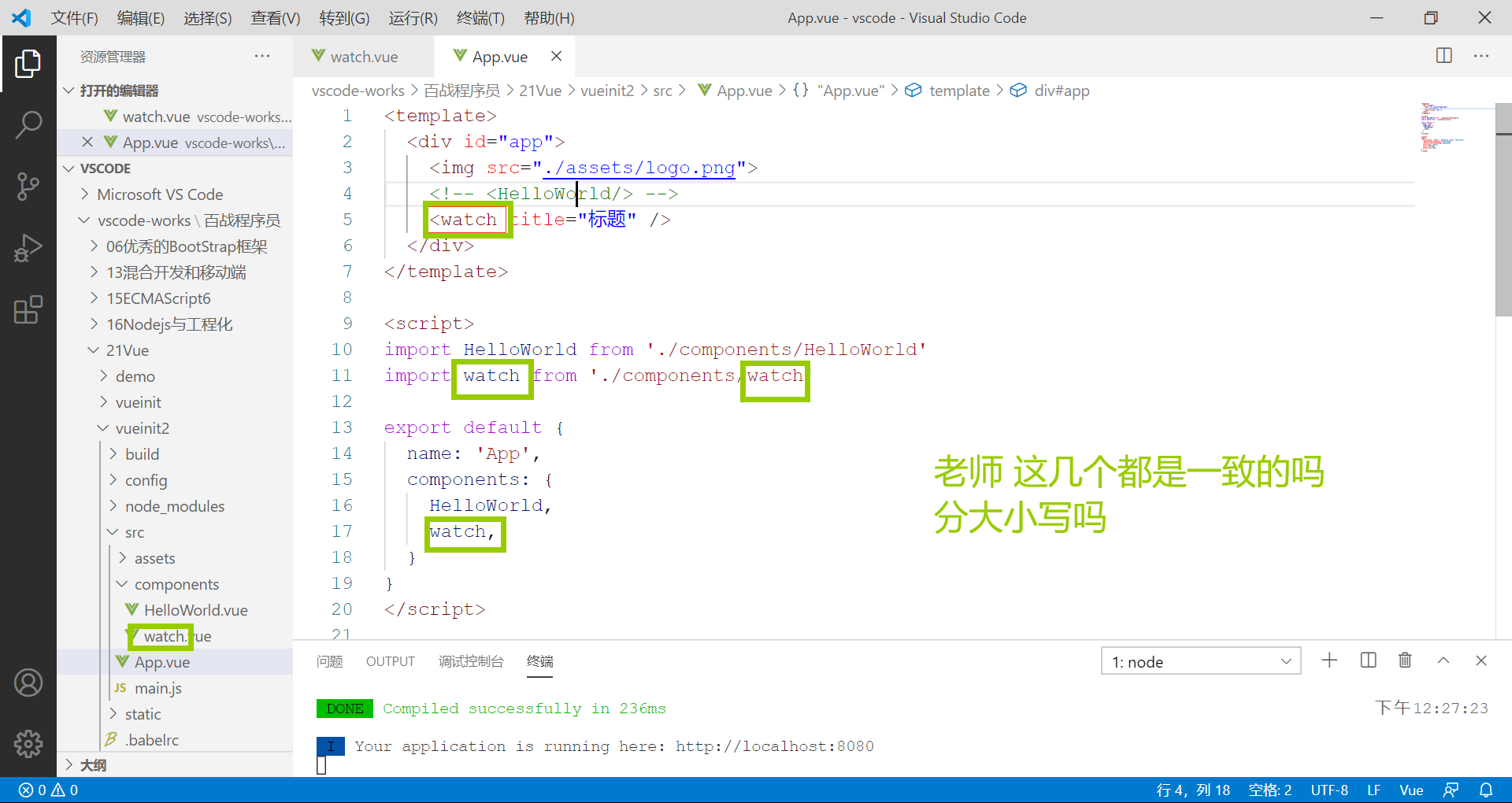Viewport: 1512px width, 803px height.
Task: Open main.js in the file tree
Action: coord(157,688)
